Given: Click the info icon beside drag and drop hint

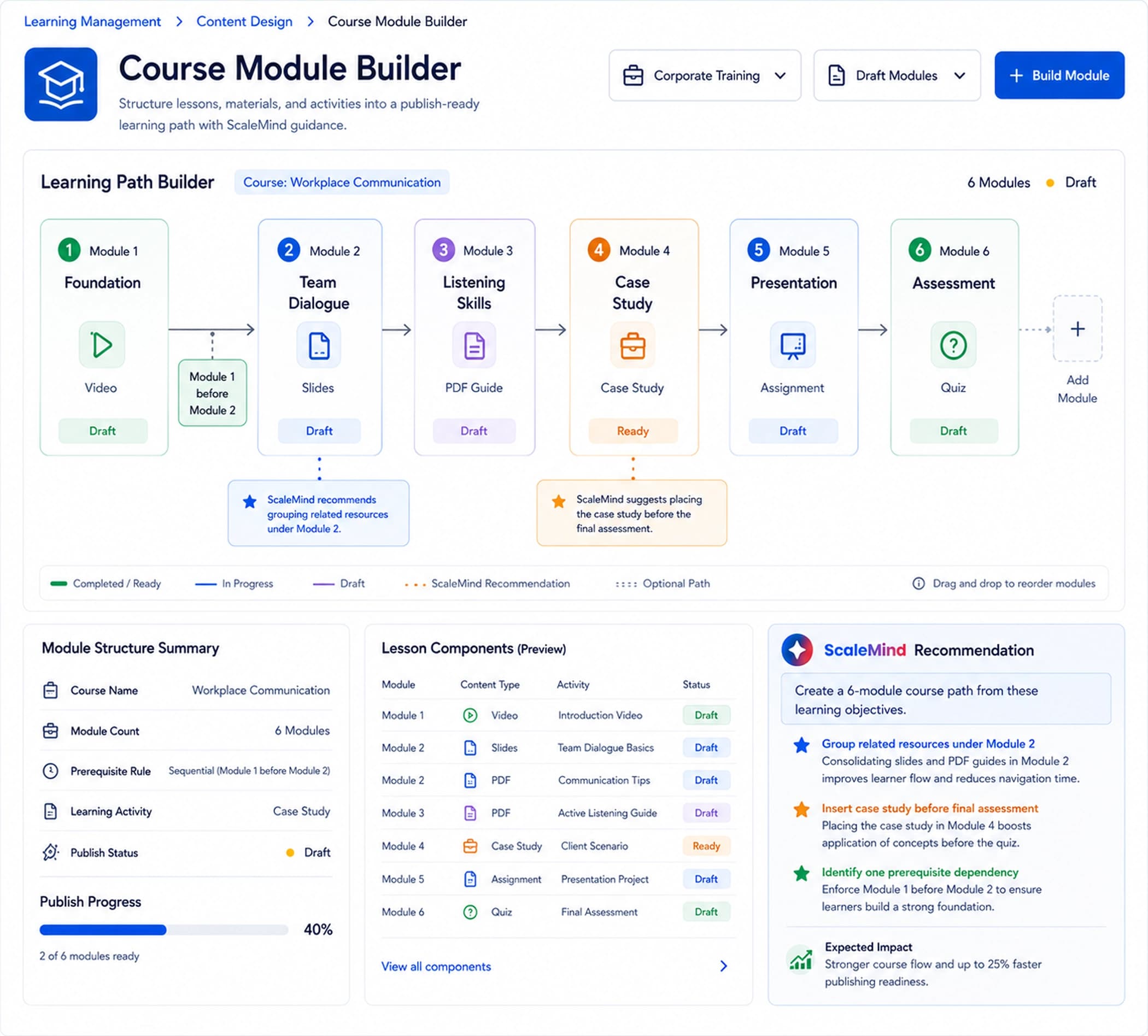Looking at the screenshot, I should tap(918, 584).
